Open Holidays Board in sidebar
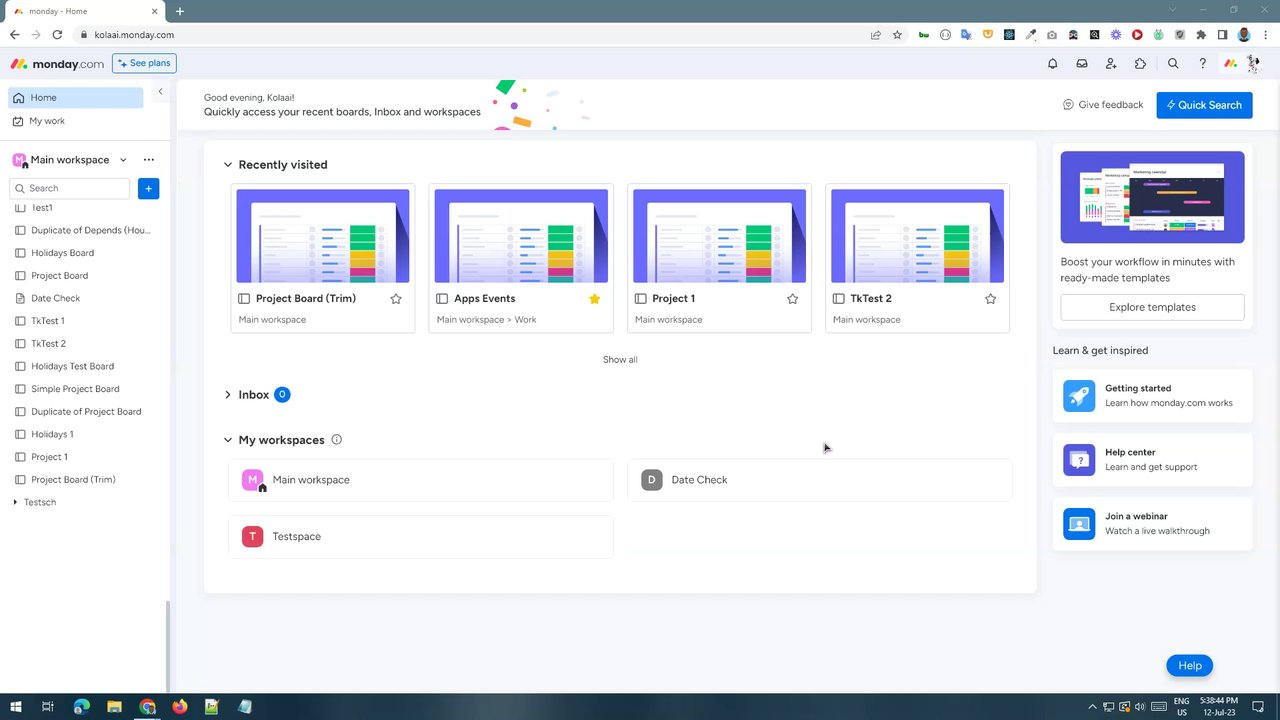This screenshot has width=1280, height=720. point(62,253)
